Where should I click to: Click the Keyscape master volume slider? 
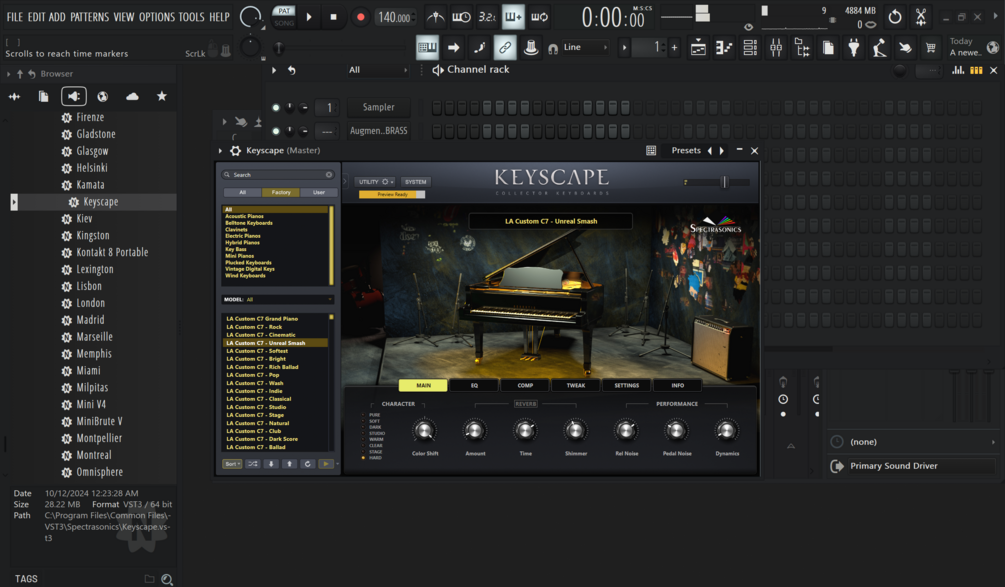716,183
